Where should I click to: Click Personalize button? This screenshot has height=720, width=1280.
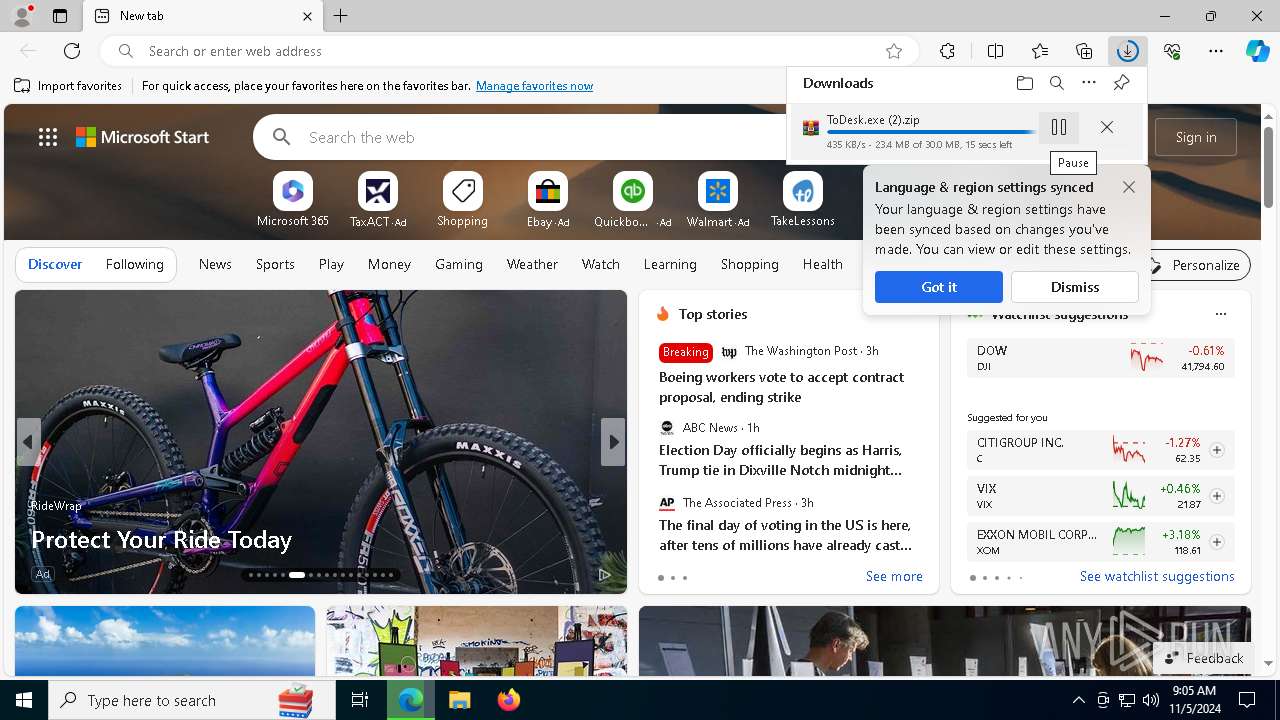click(1195, 265)
